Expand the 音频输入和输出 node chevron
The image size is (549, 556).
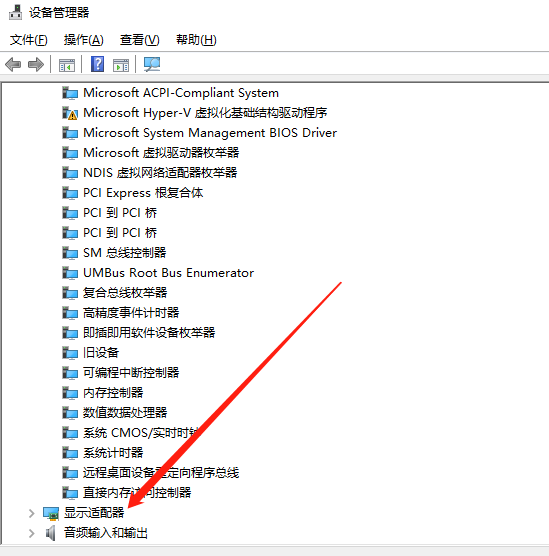32,533
